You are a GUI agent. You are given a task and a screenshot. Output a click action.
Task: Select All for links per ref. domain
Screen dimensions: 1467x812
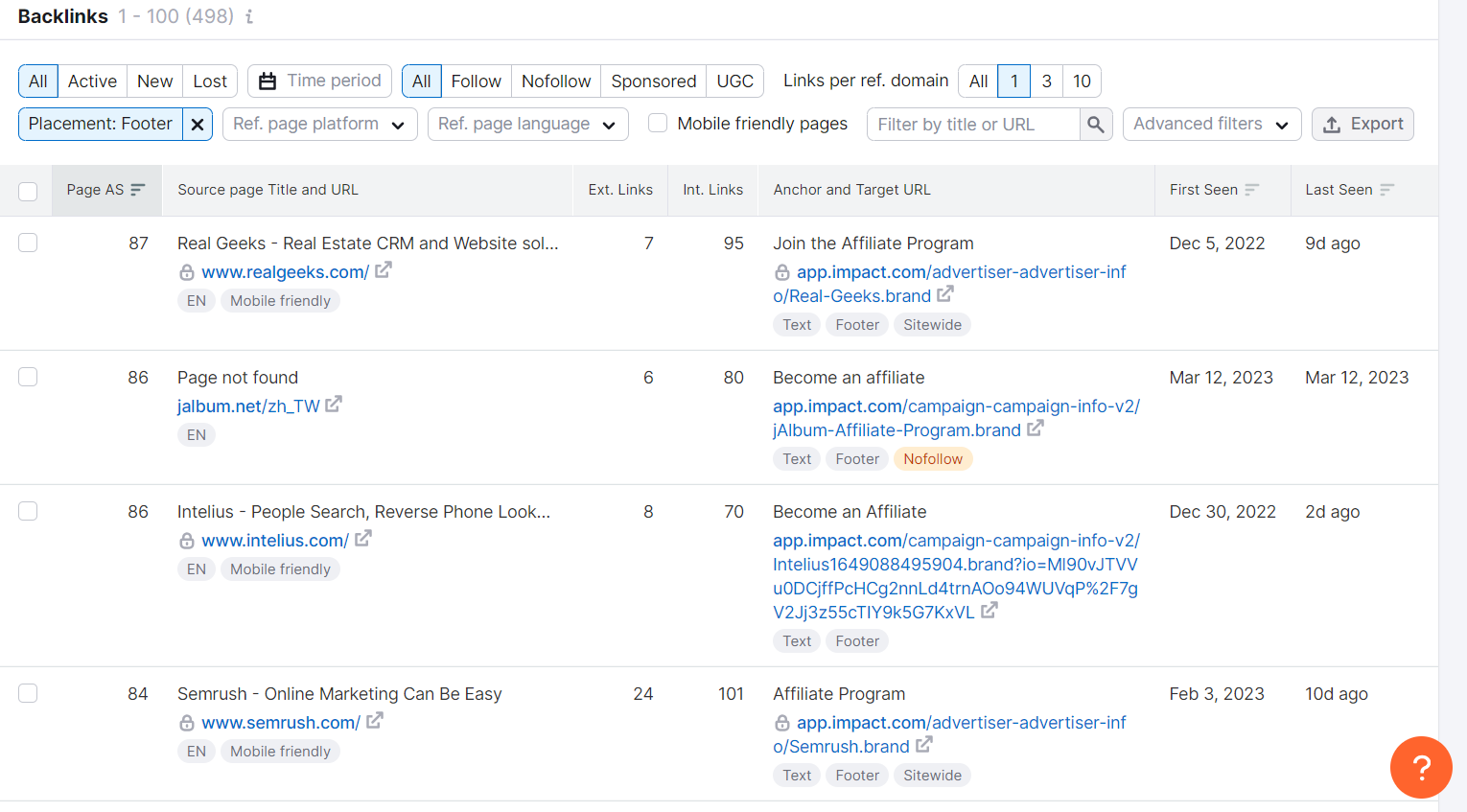(x=978, y=81)
